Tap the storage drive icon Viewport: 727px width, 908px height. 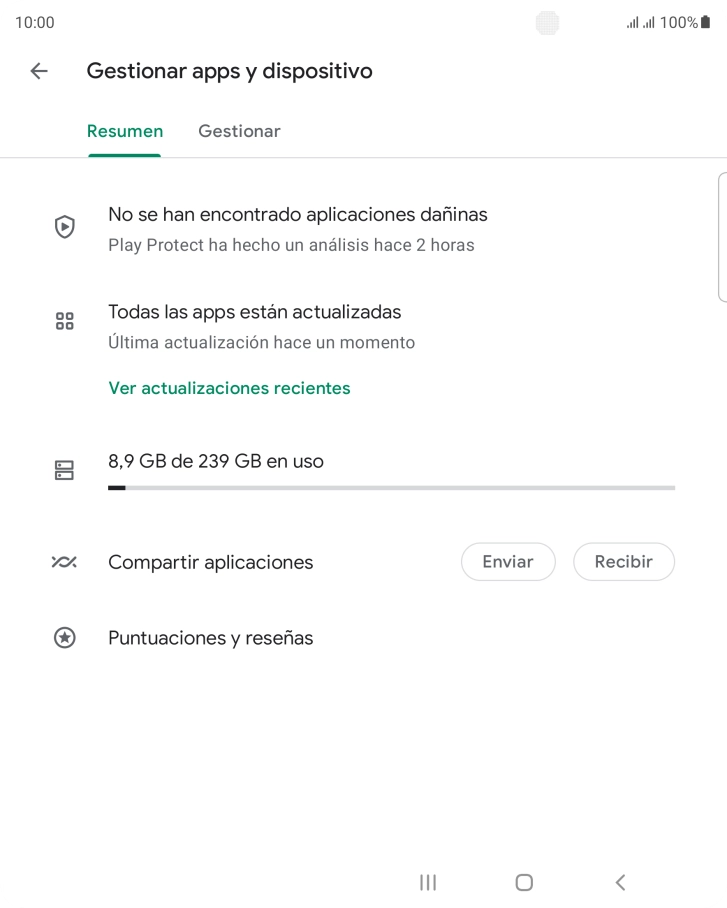pos(65,470)
